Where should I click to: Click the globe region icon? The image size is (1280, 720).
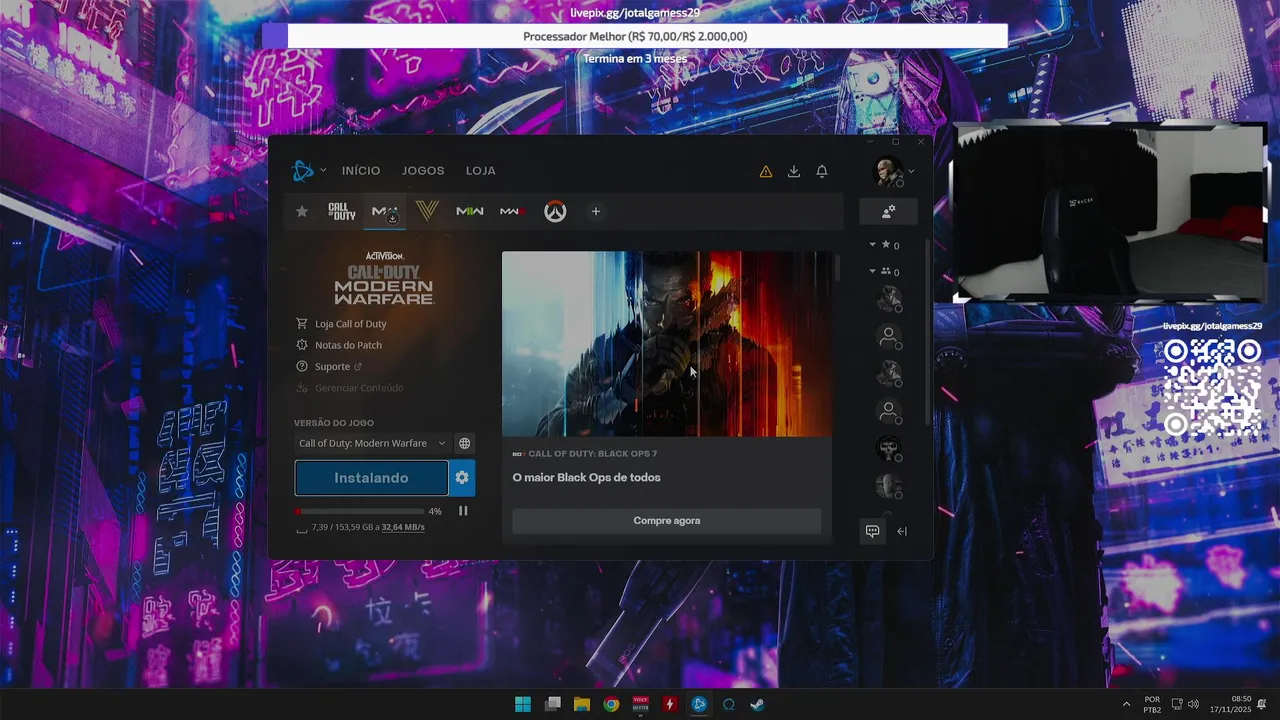point(465,443)
